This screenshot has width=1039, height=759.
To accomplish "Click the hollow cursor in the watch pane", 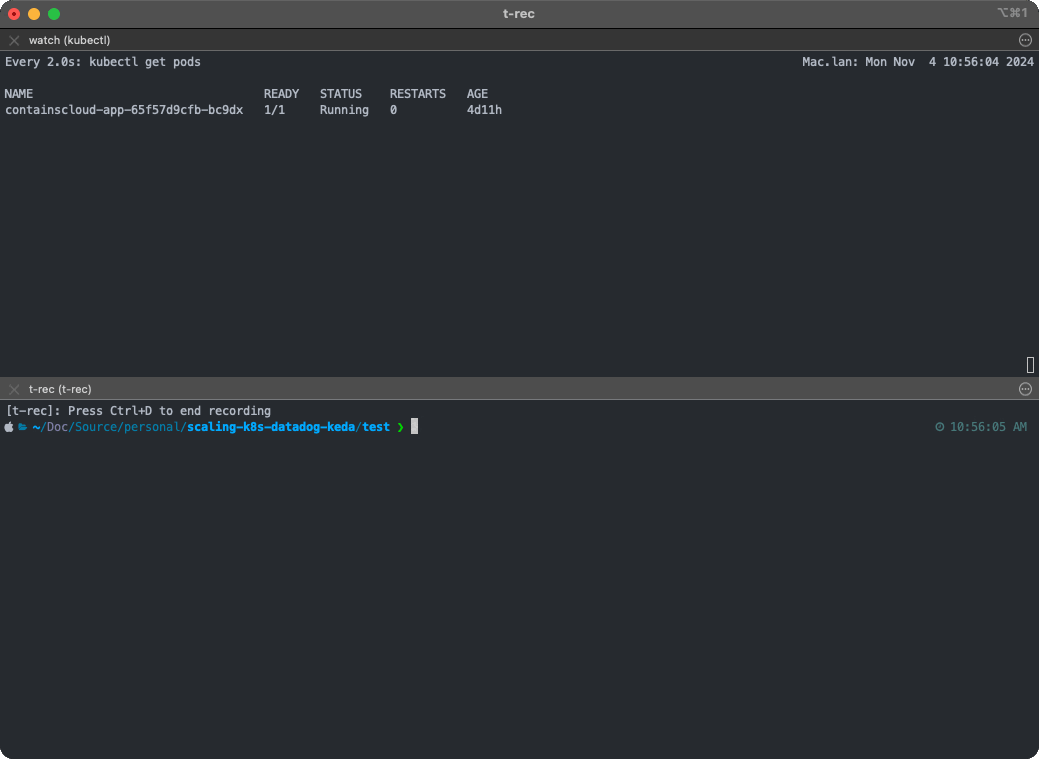I will click(1030, 365).
